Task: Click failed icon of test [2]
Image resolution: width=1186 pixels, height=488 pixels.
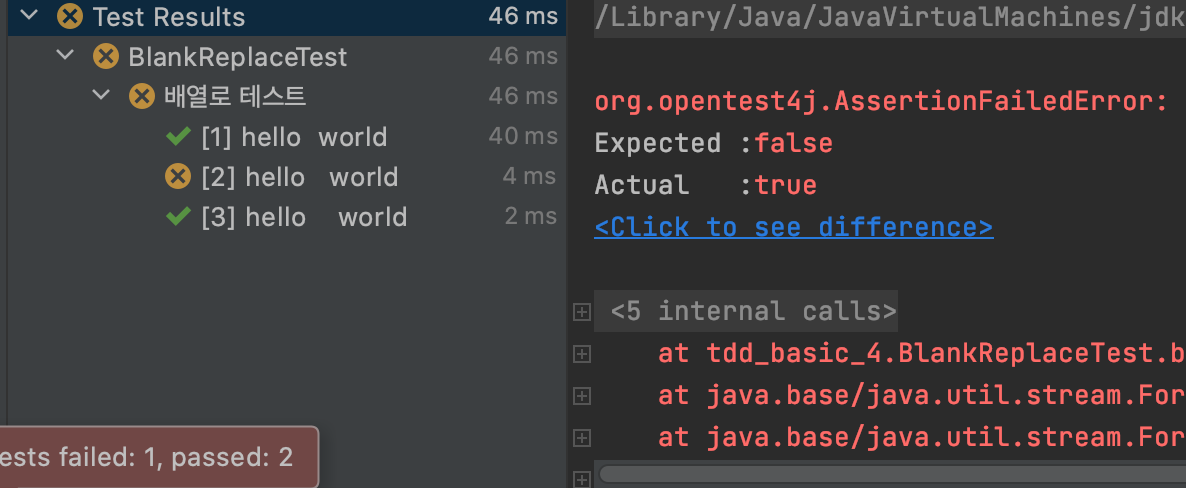Action: click(178, 177)
